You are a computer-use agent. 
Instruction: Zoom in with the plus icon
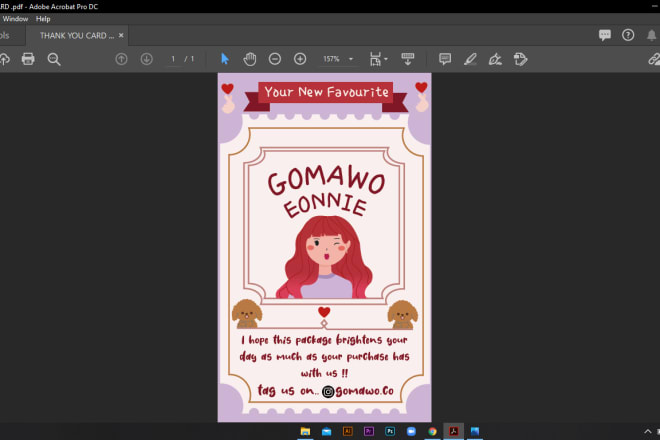[x=300, y=59]
